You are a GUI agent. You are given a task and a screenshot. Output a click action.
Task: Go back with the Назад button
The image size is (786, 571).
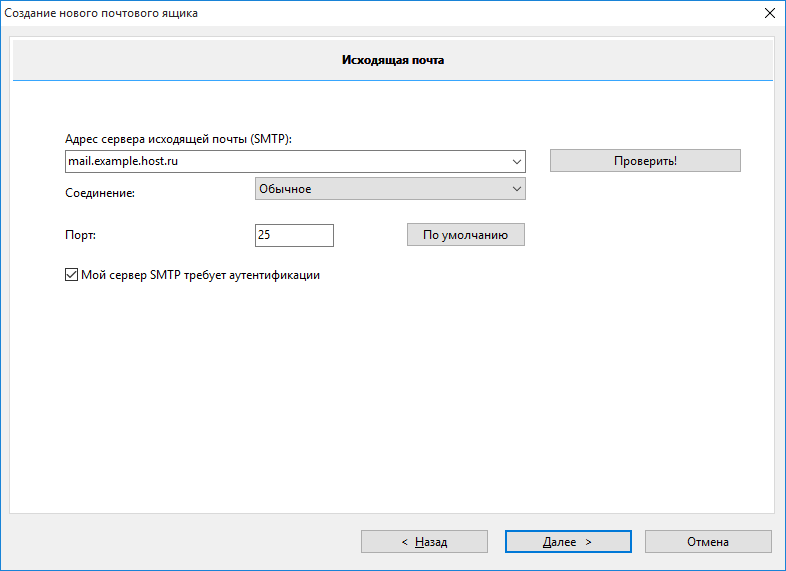(424, 542)
